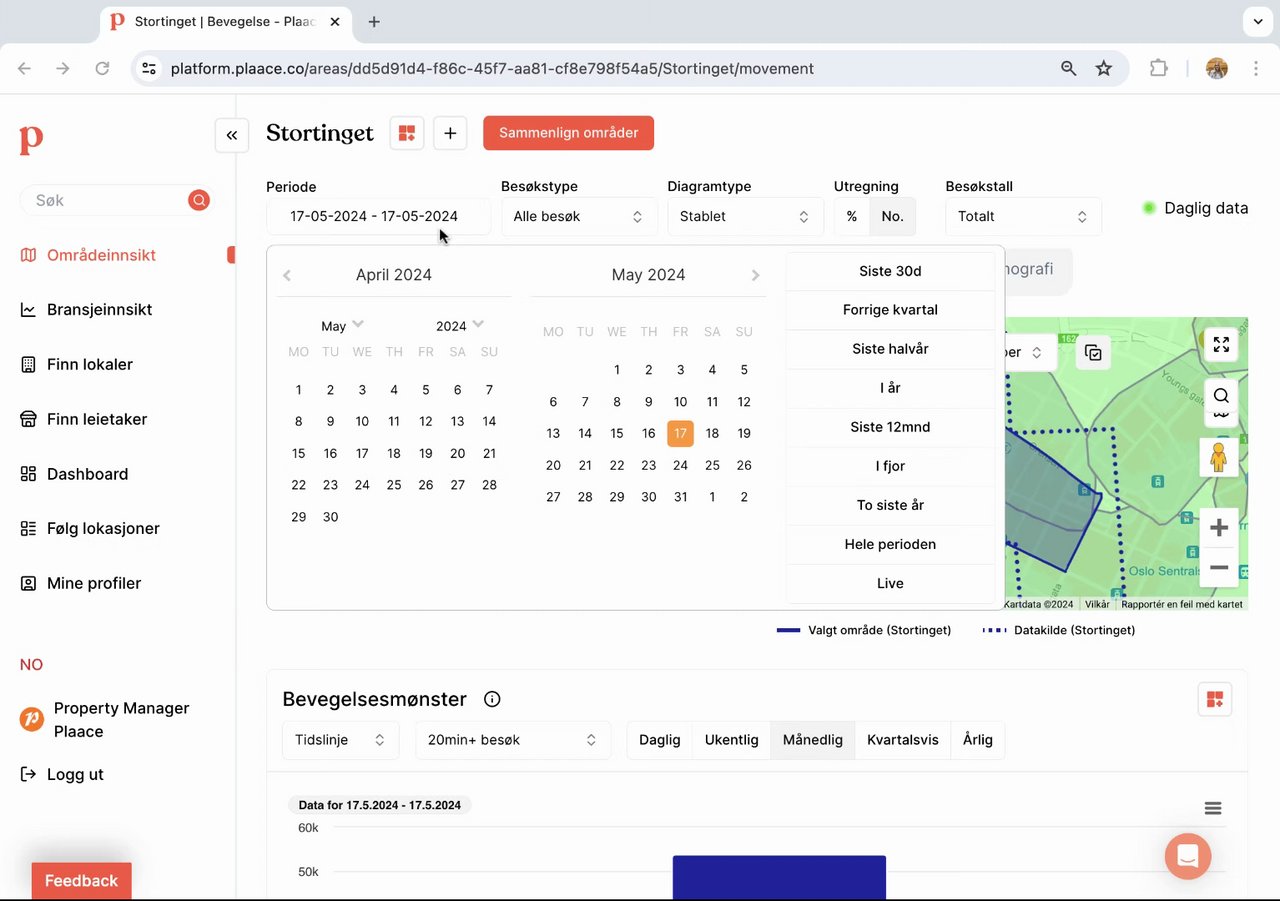1280x901 pixels.
Task: Click Sammenlign områder button
Action: click(x=568, y=133)
